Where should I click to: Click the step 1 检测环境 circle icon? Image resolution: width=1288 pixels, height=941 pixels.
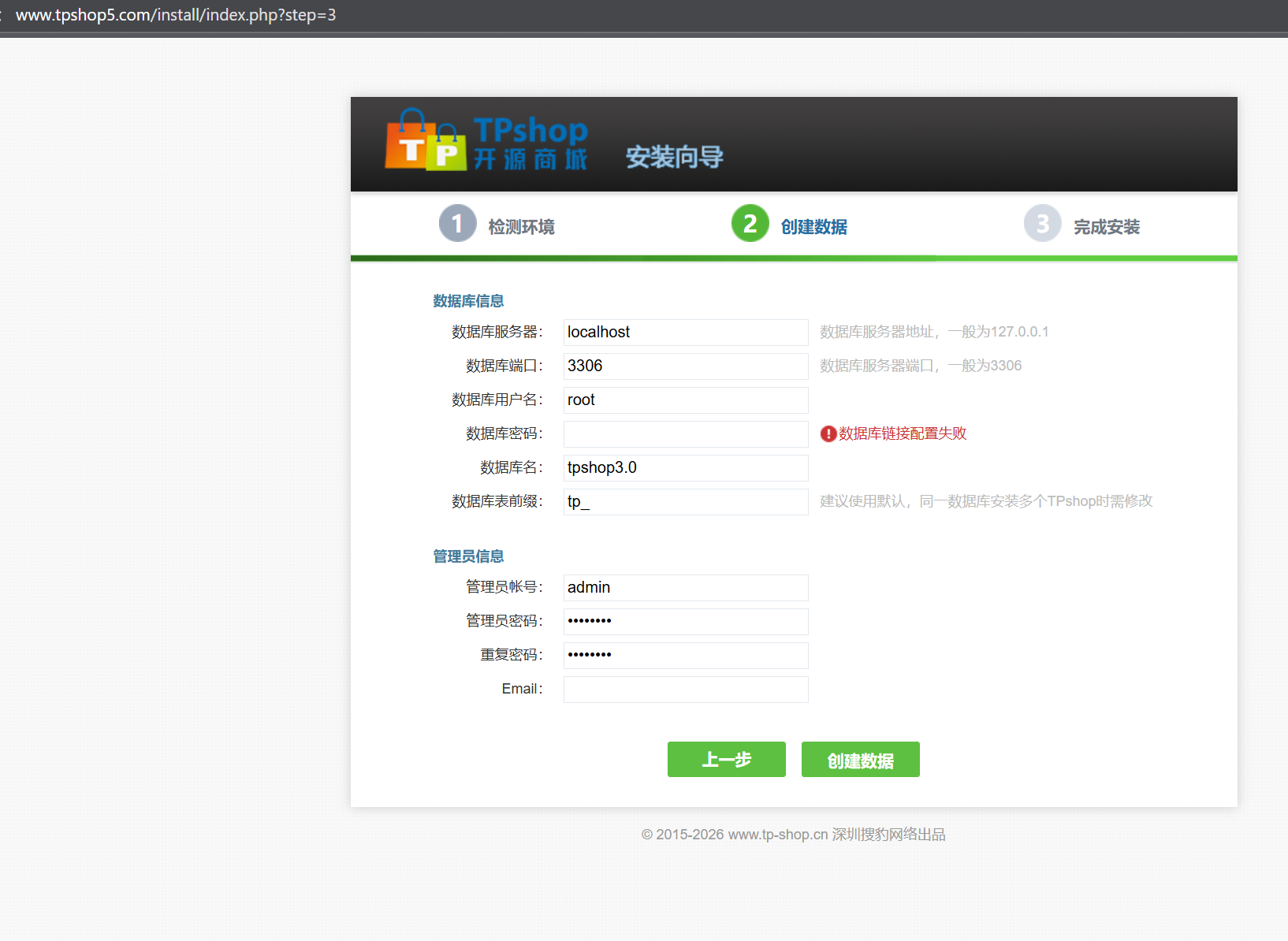coord(457,223)
